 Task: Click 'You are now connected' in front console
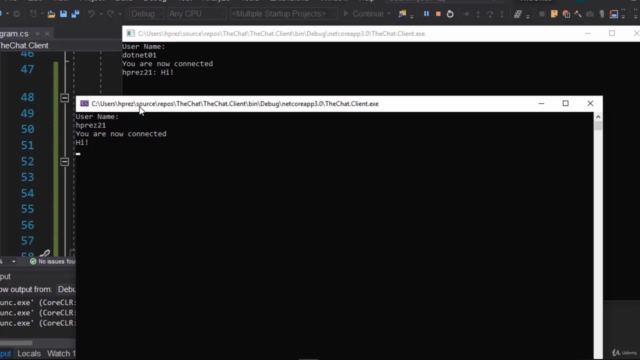pyautogui.click(x=121, y=134)
